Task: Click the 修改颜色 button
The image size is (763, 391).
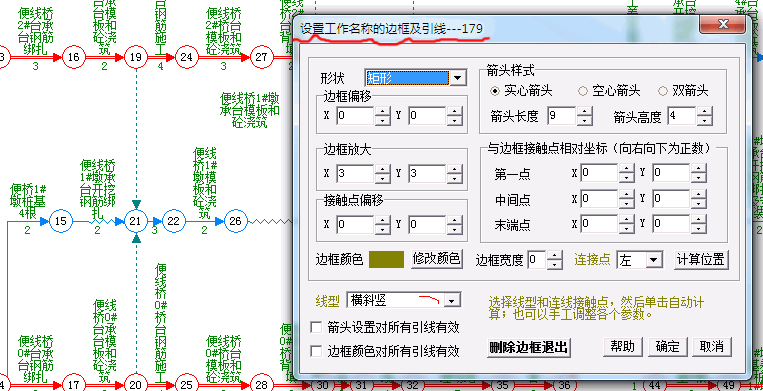Action: [x=437, y=259]
